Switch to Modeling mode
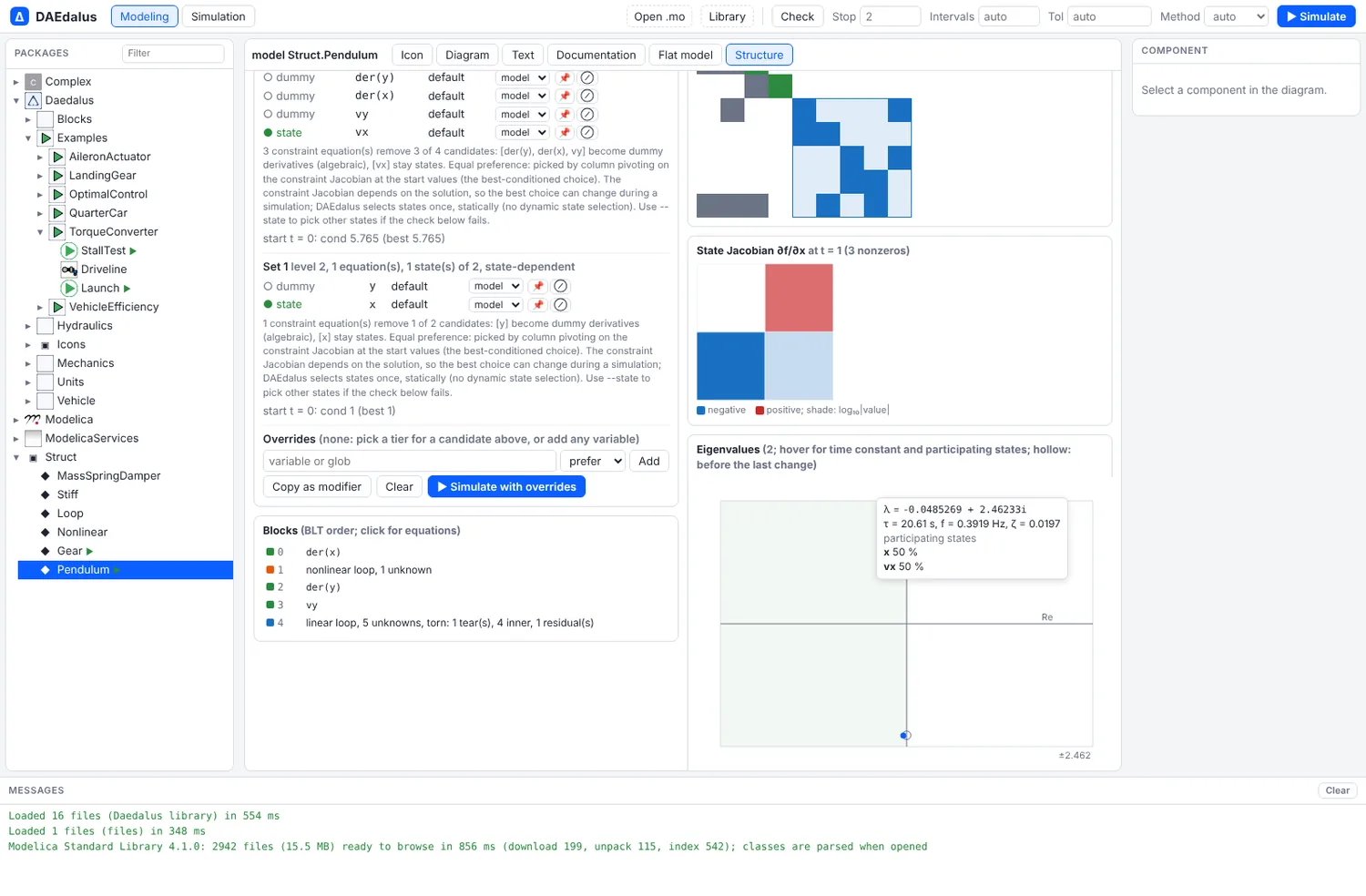This screenshot has height=896, width=1366. click(144, 16)
